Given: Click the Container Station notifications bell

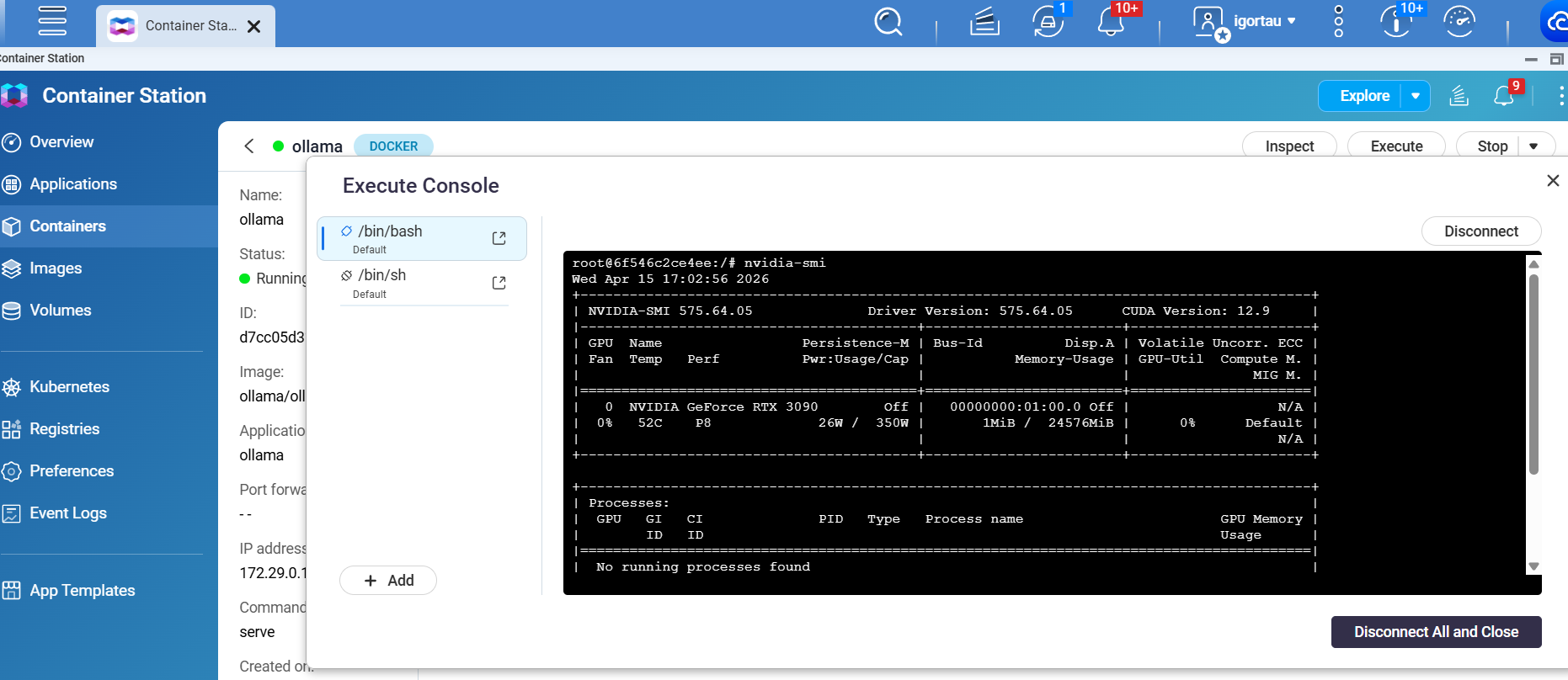Looking at the screenshot, I should click(x=1504, y=96).
